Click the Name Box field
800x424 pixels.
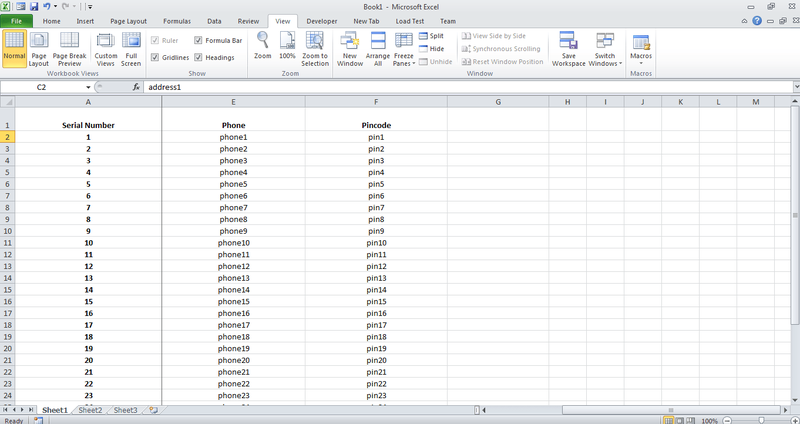[42, 87]
